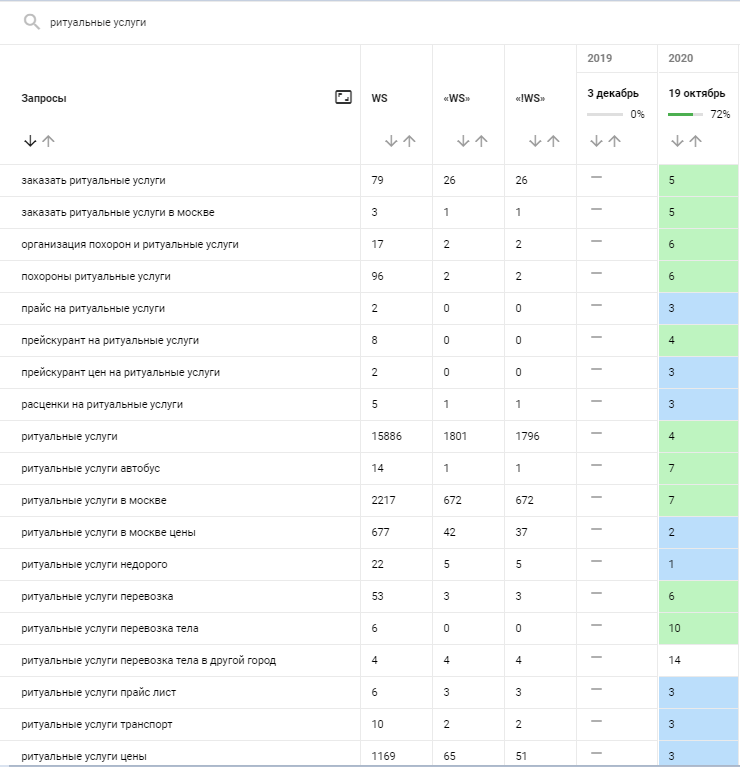The image size is (740, 767).
Task: Click green position cell for ритуальные услуги автобус
Action: 698,469
